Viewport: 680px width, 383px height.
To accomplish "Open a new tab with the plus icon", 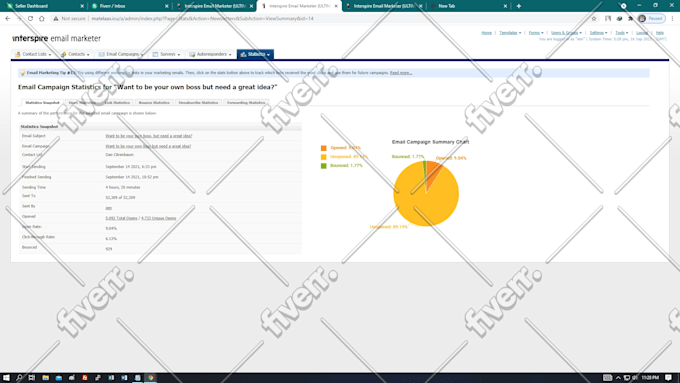I will [519, 6].
